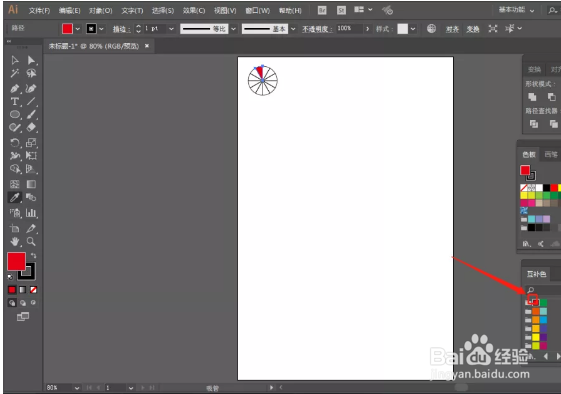The height and width of the screenshot is (394, 561).
Task: Select the Direct Selection tool
Action: point(31,60)
